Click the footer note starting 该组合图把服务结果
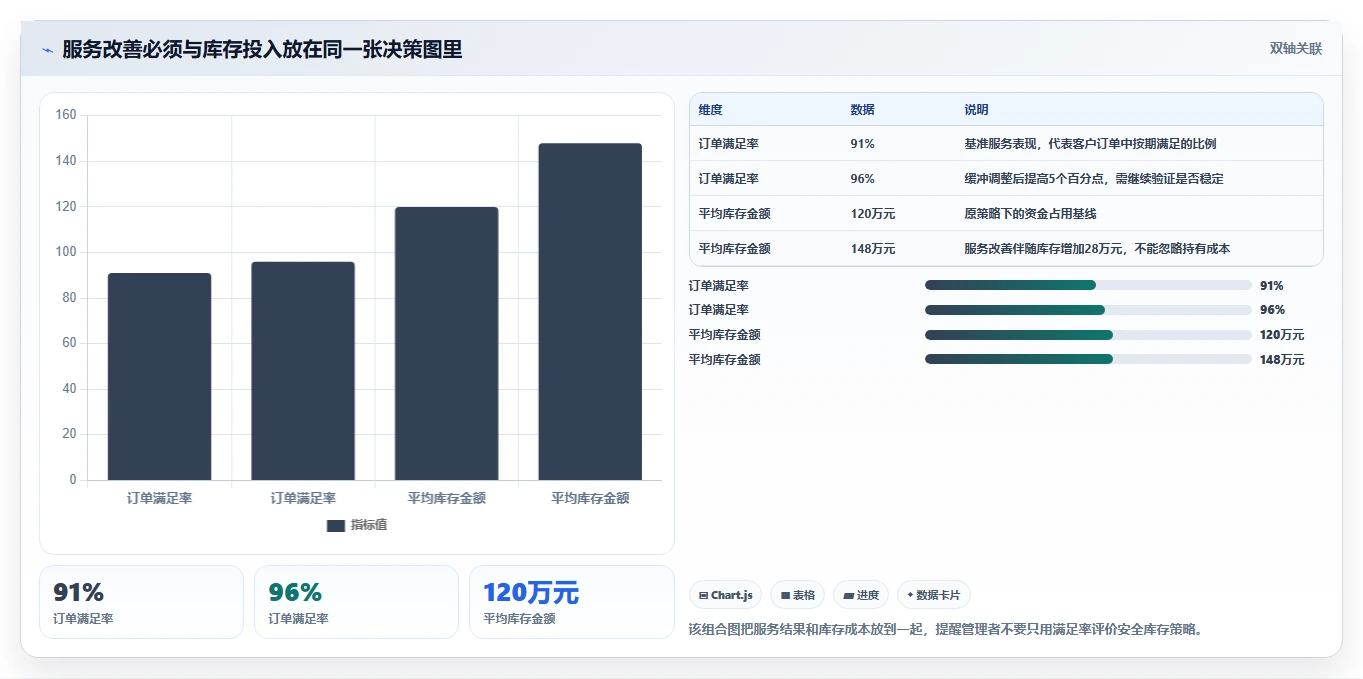Viewport: 1363px width, 679px height. (945, 630)
